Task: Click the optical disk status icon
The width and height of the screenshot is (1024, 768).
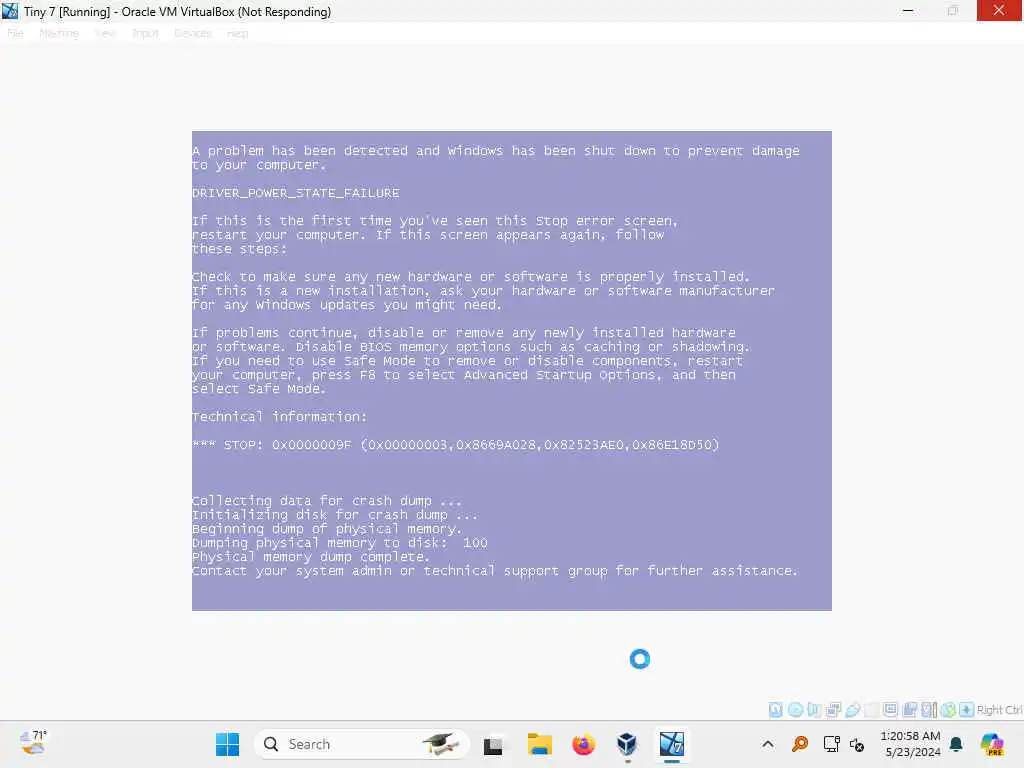Action: [x=795, y=710]
